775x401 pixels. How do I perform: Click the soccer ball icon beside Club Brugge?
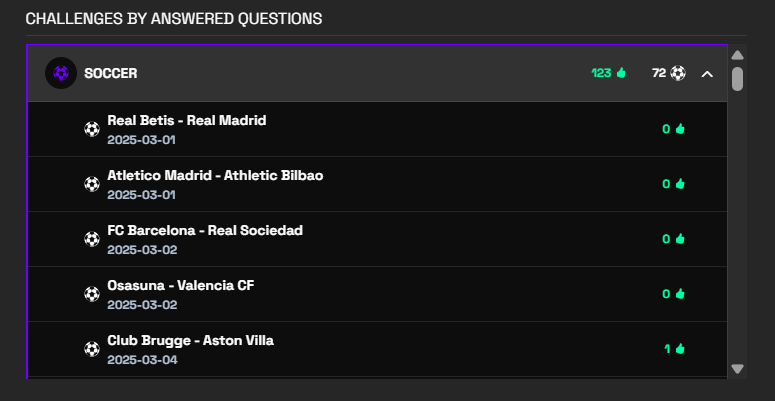tap(92, 349)
